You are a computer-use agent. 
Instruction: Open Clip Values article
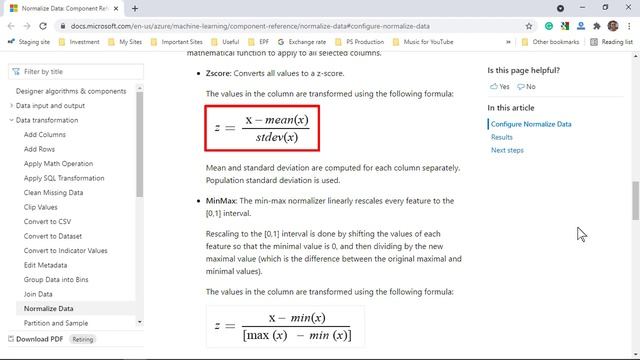click(40, 207)
